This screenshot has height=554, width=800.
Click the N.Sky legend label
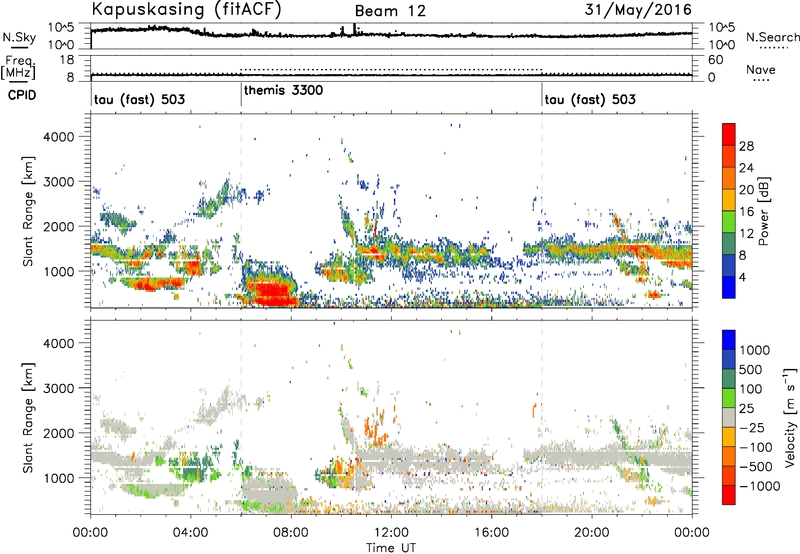coord(19,37)
